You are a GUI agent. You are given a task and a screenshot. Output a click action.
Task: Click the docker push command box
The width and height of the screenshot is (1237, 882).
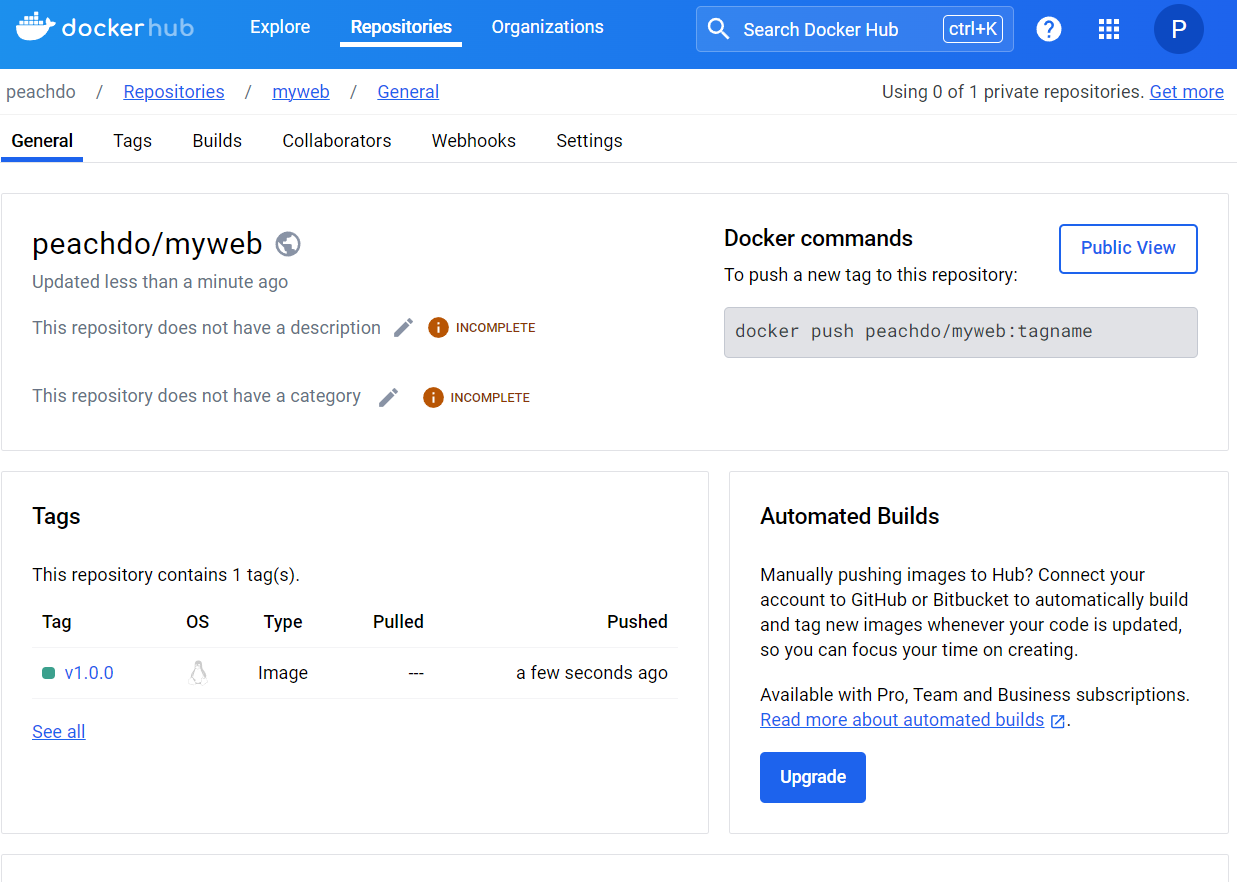960,332
